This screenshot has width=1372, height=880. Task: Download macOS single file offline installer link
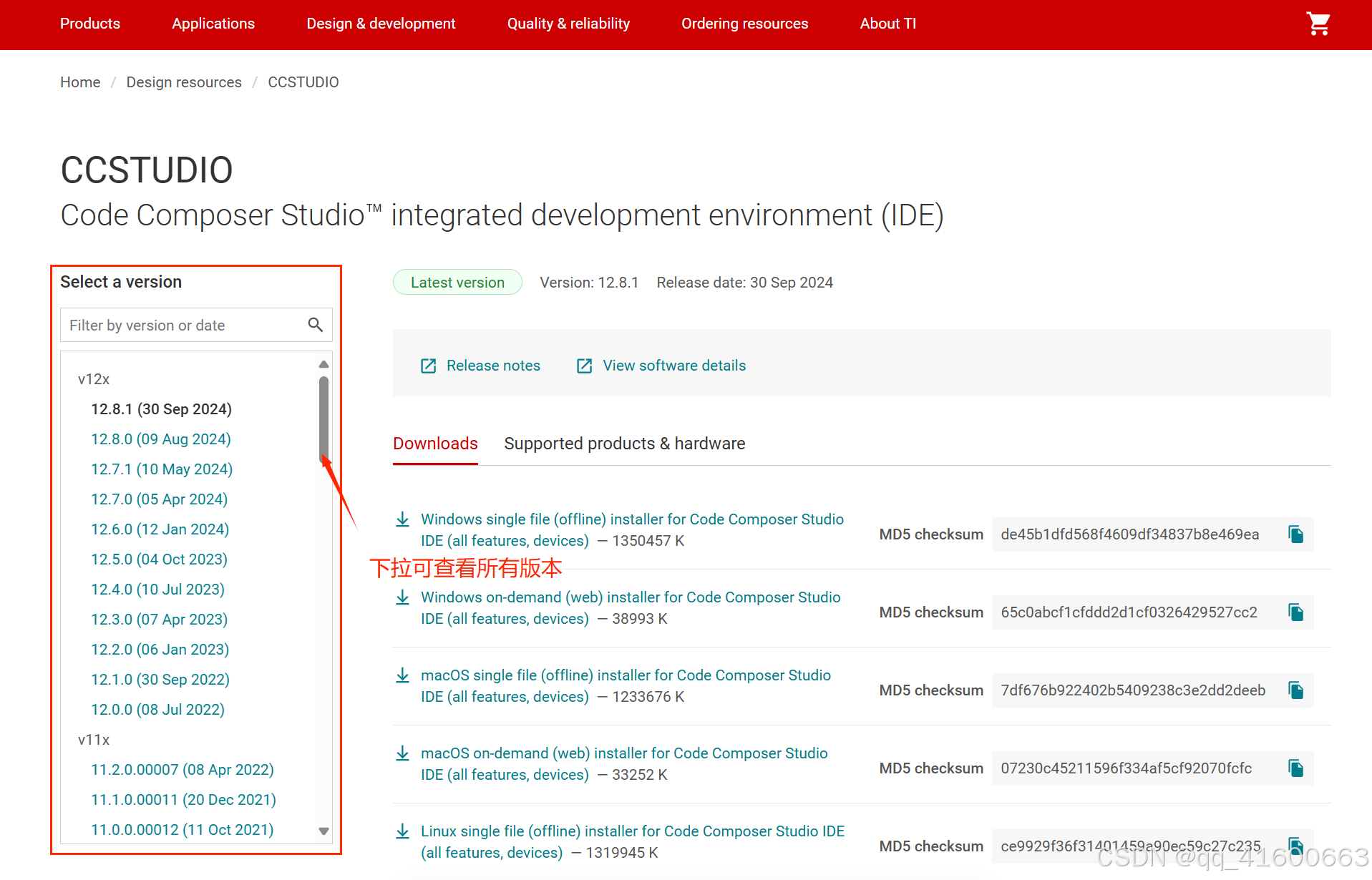click(626, 686)
